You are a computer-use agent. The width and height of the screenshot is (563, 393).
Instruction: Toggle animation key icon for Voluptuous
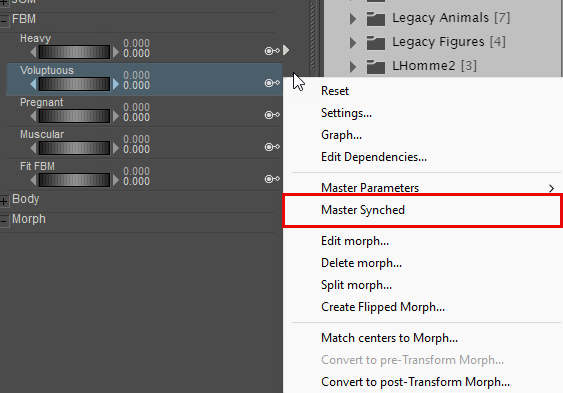click(x=272, y=83)
